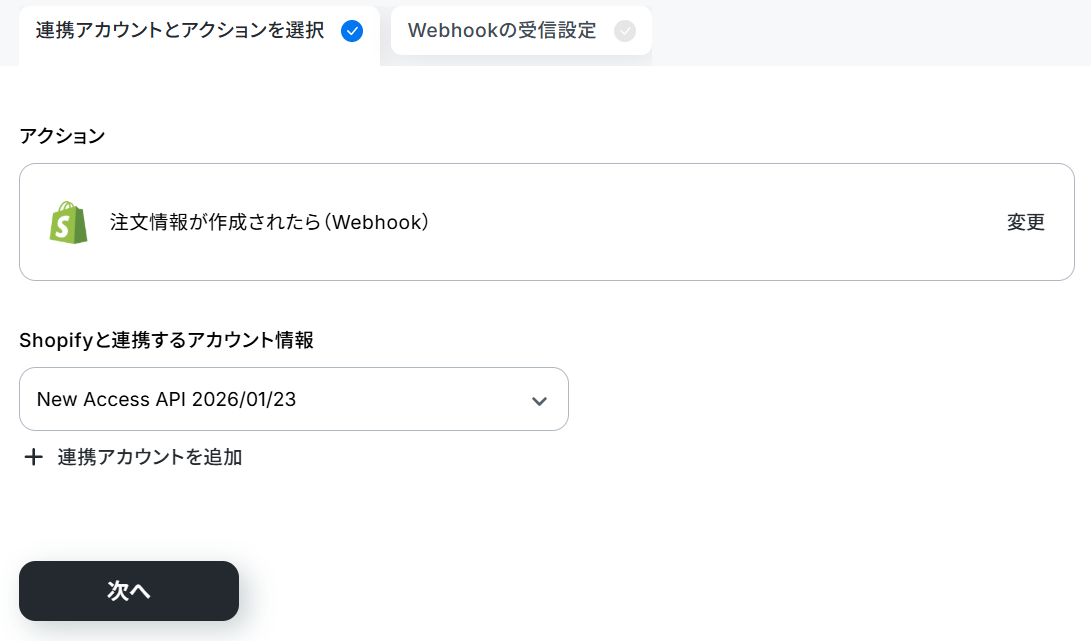Click the gray header strip beside Webhook tab
Viewport: 1091px width, 641px height.
870,33
